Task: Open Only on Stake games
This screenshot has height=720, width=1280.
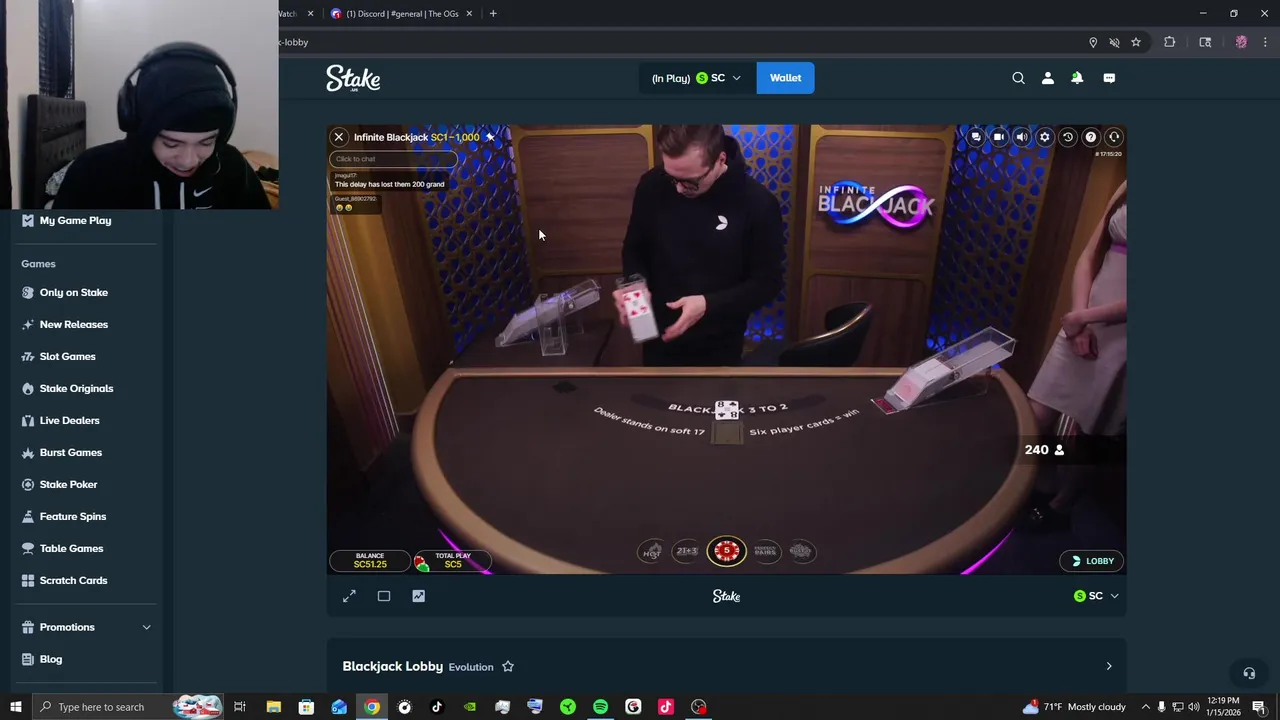Action: 74,292
